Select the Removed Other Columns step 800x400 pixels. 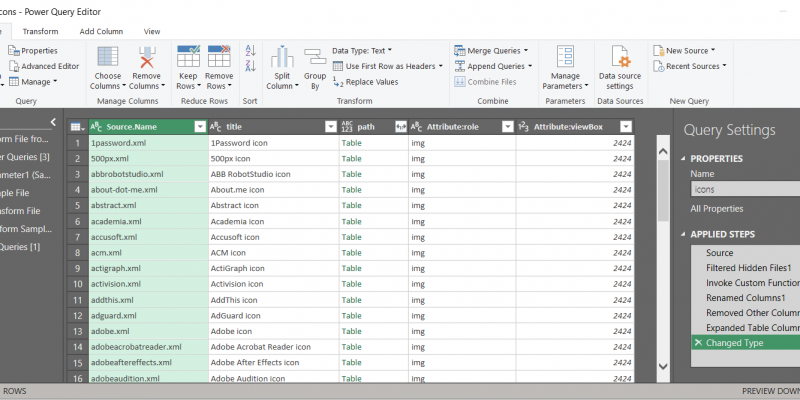click(745, 313)
